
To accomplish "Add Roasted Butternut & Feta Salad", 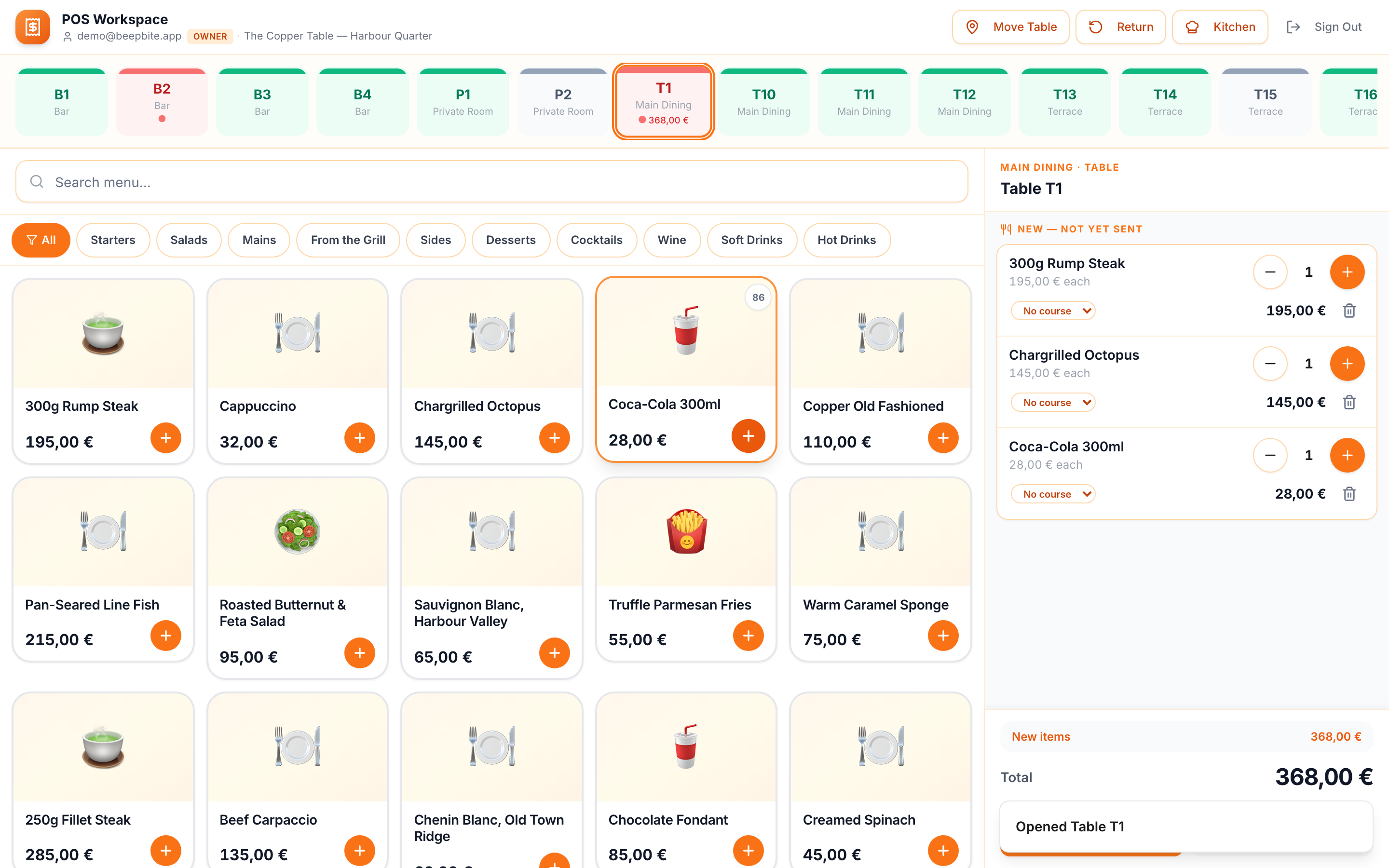I will 360,653.
